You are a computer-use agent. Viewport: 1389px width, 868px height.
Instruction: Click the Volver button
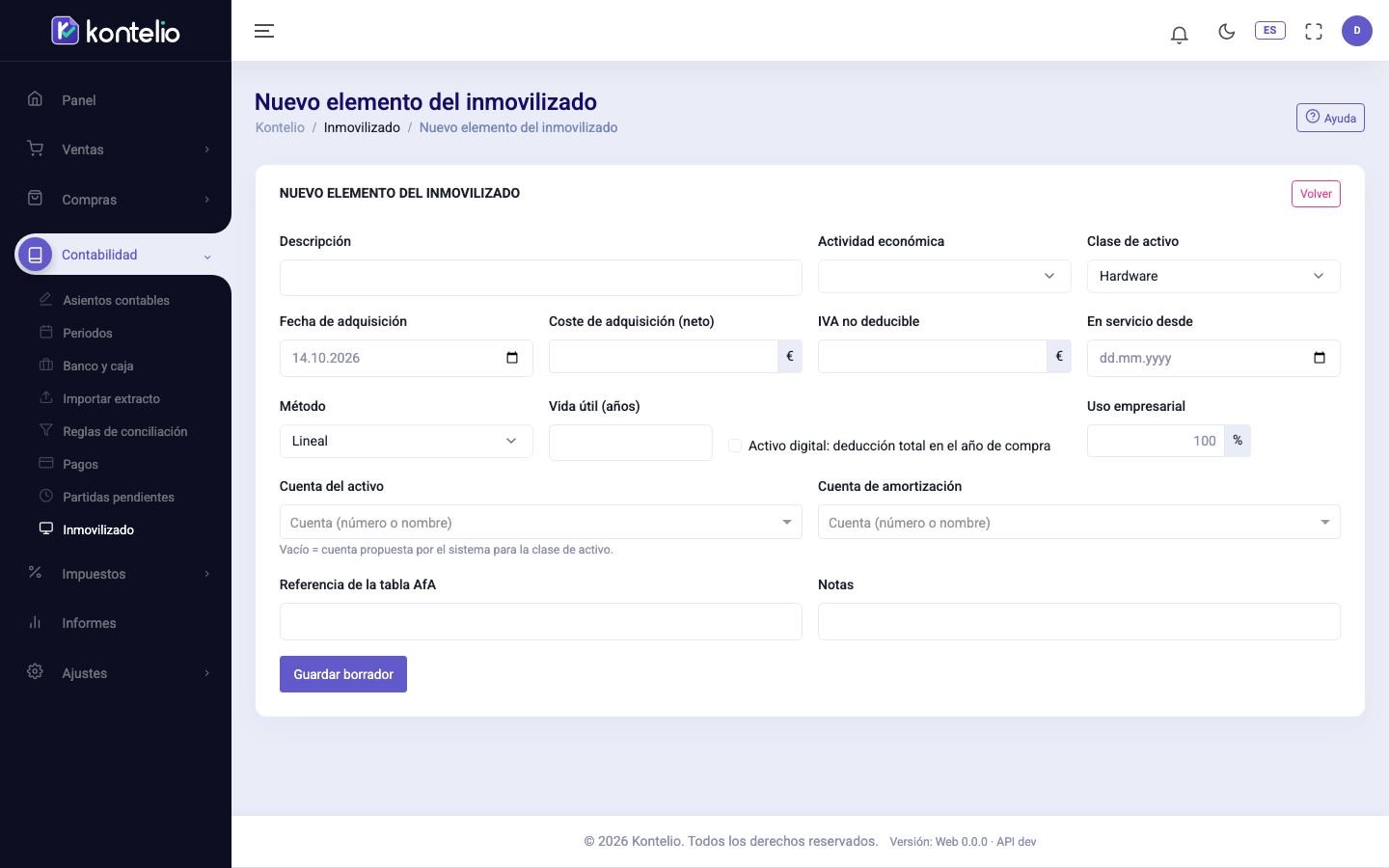1316,194
